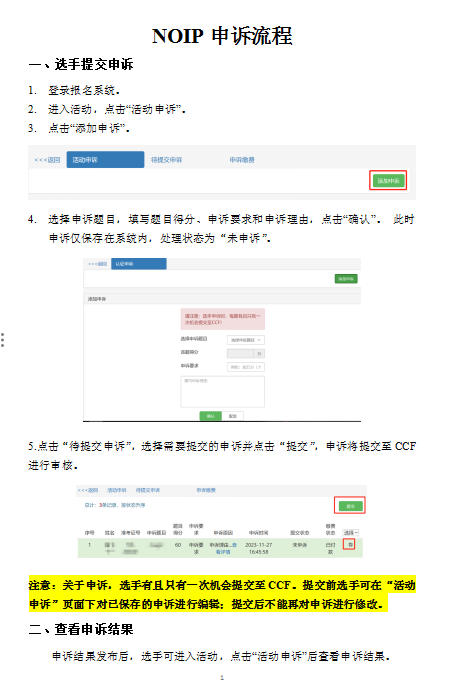The height and width of the screenshot is (690, 462).
Task: Click the heading 二、查看申诉结果
Action: 81,629
